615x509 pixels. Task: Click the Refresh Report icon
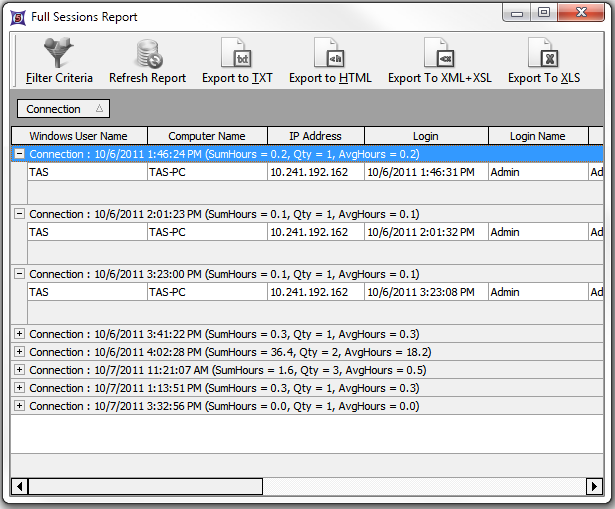pyautogui.click(x=148, y=52)
